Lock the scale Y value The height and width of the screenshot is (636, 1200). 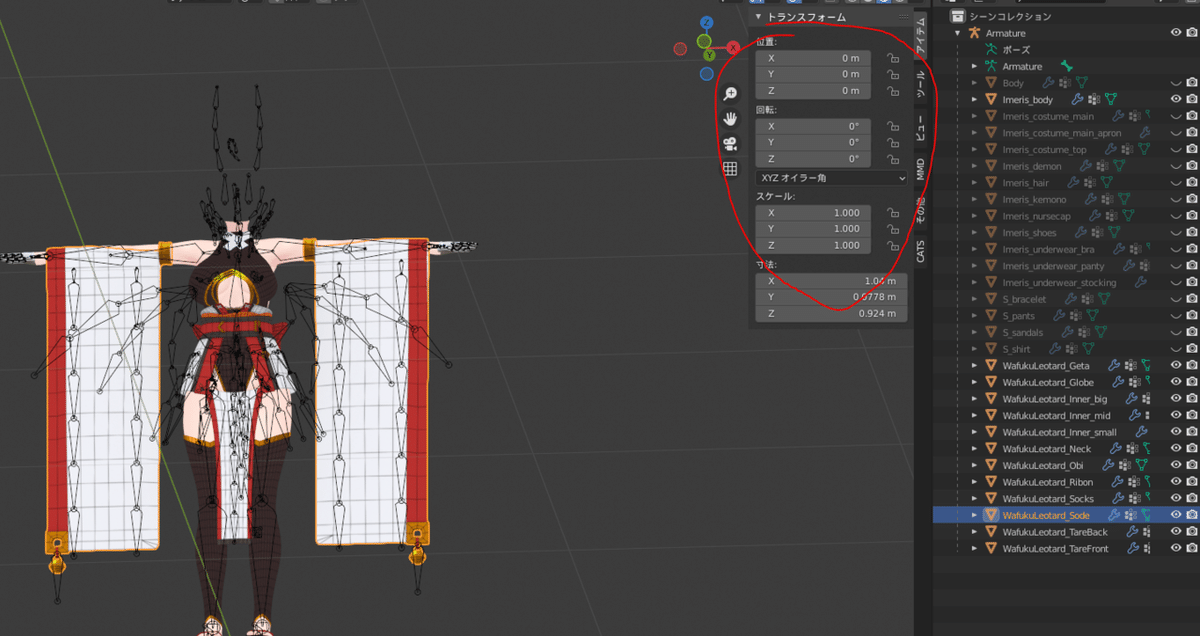click(892, 229)
